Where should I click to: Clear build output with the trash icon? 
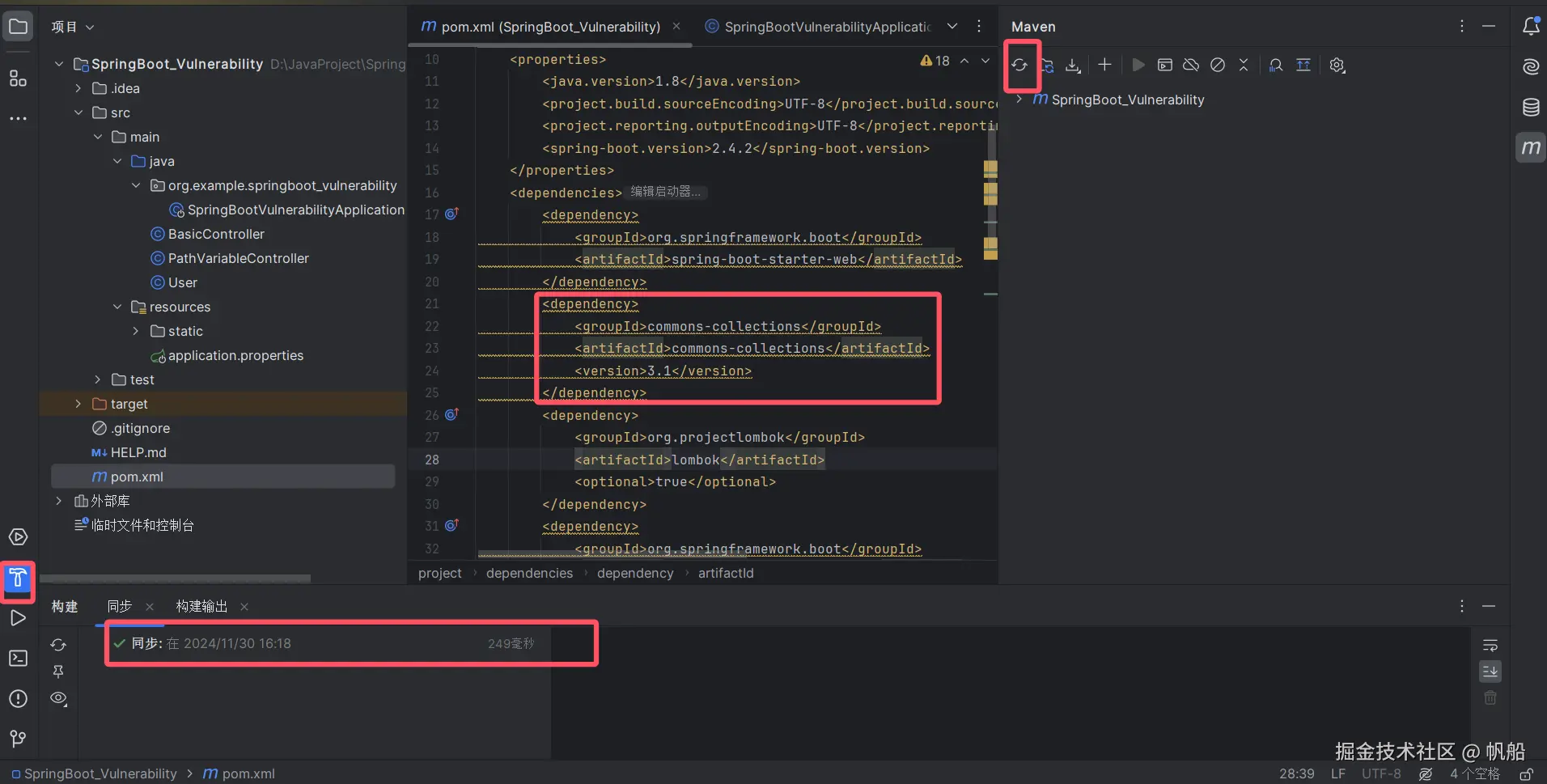click(x=1490, y=698)
